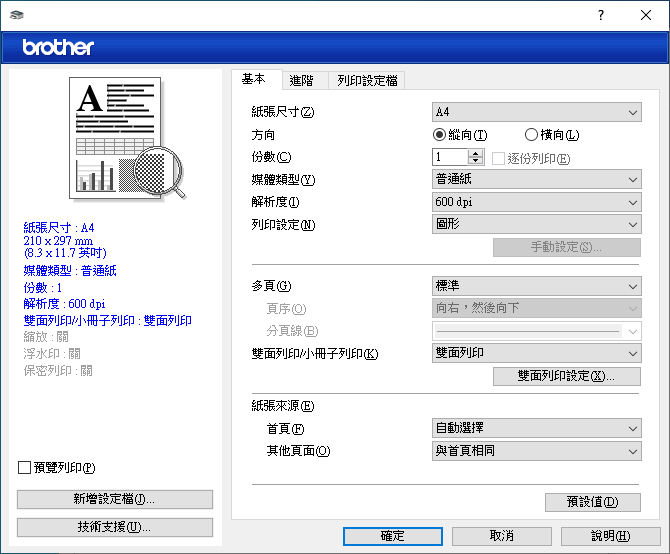
Task: Click the 取消 cancel button
Action: [x=502, y=536]
